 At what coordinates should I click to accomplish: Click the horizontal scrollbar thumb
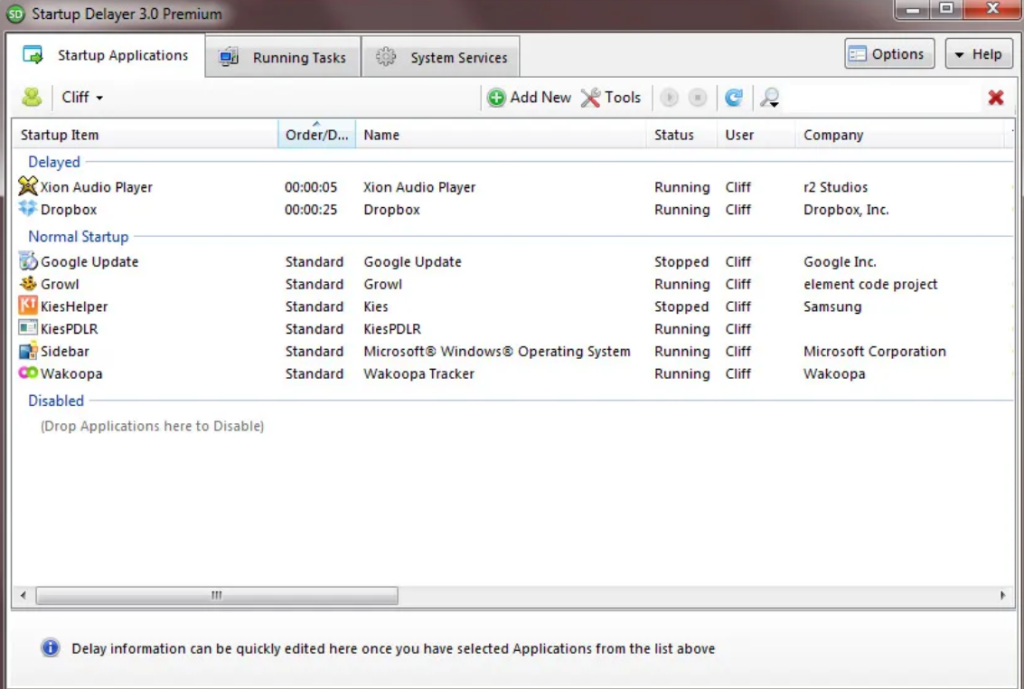coord(217,595)
